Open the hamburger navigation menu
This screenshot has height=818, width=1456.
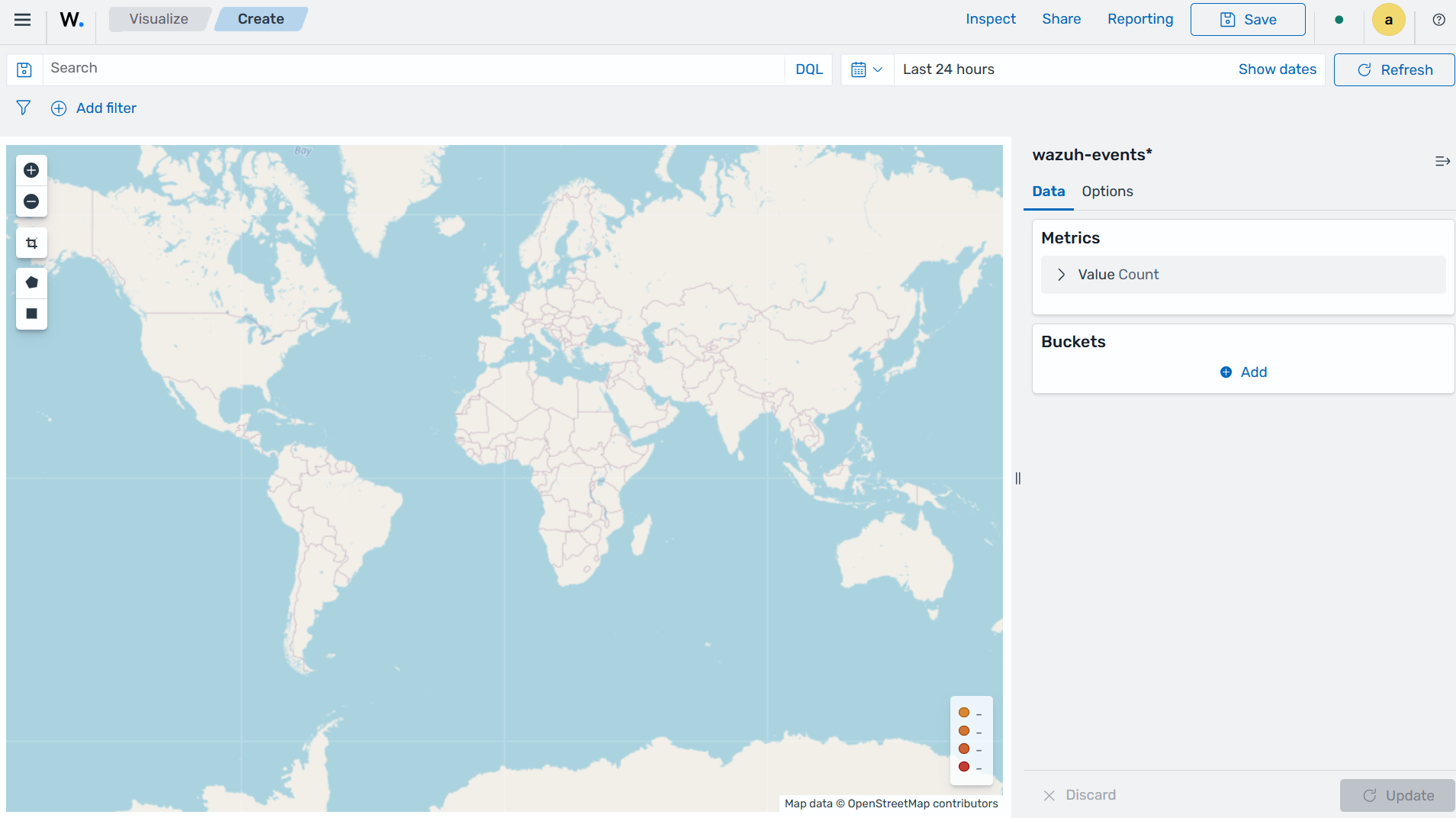click(22, 20)
